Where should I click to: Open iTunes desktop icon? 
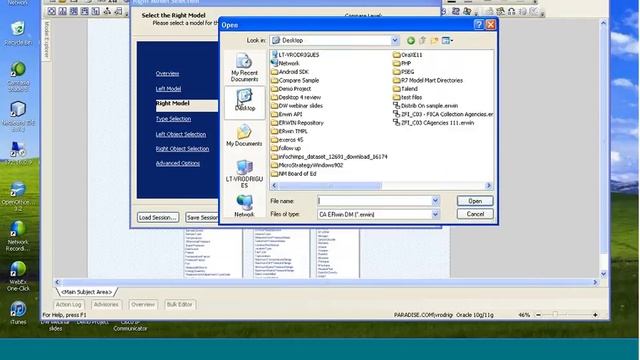coord(18,313)
